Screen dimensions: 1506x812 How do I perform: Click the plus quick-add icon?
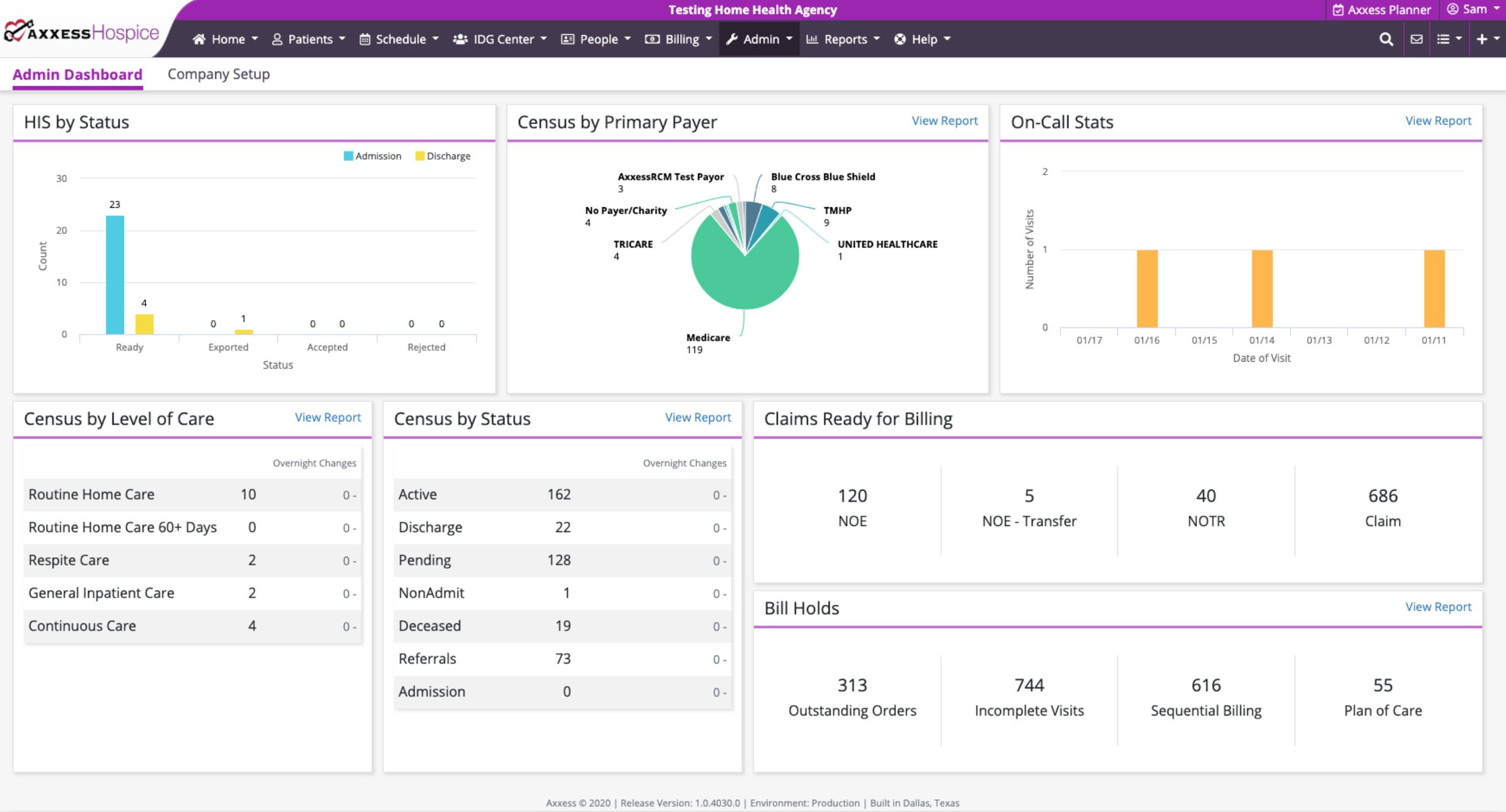[1482, 39]
